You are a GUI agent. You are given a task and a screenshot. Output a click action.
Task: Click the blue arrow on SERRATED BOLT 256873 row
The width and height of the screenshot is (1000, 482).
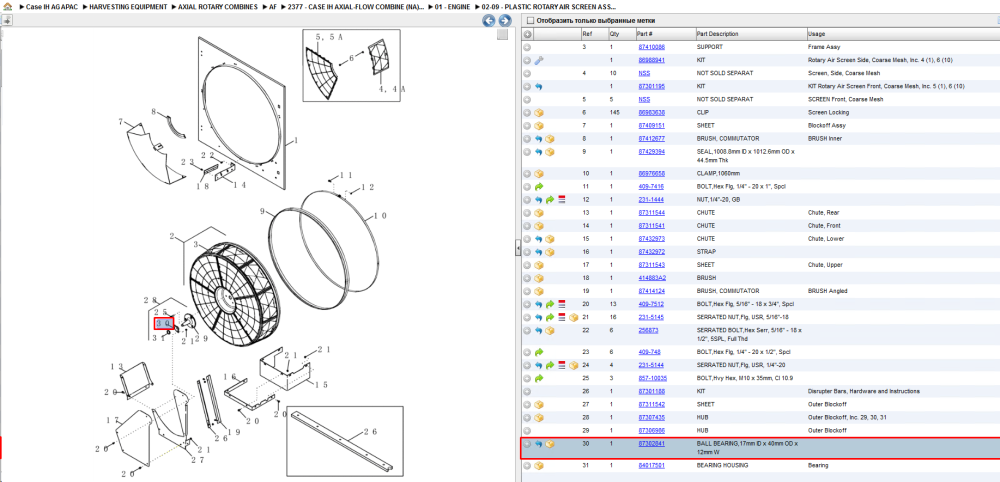tap(539, 331)
